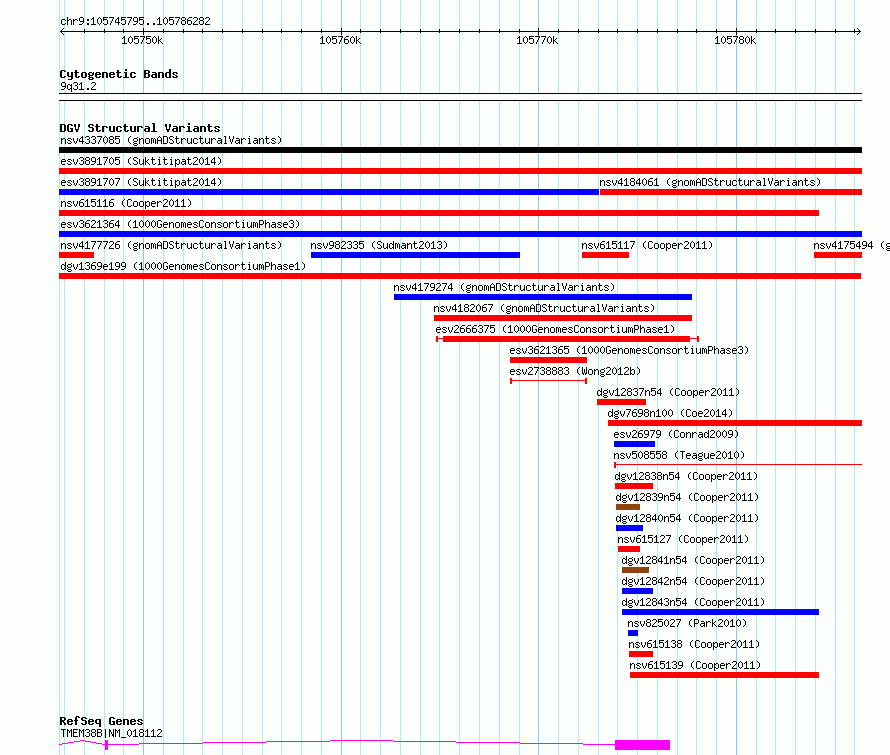
Task: Click the red bar under nsv4184061
Action: (x=731, y=192)
